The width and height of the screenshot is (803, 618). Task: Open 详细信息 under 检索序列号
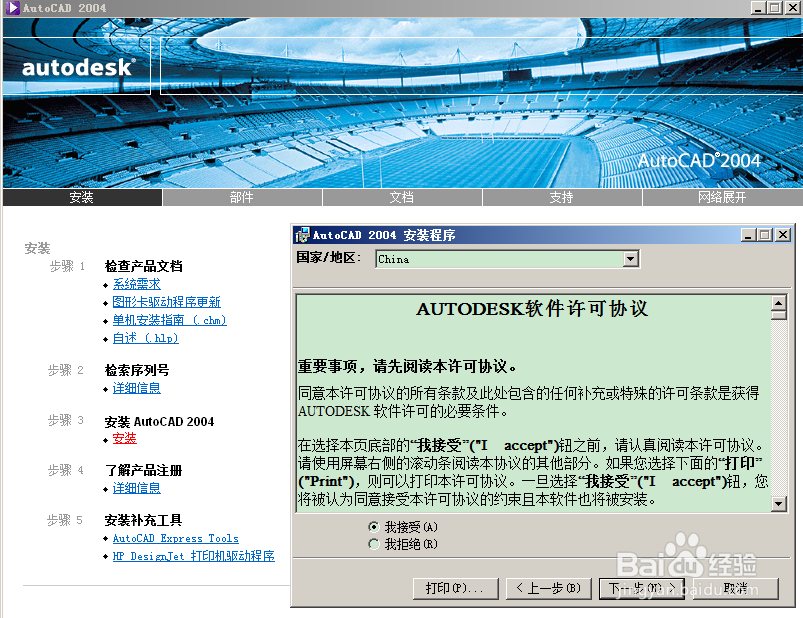click(136, 388)
